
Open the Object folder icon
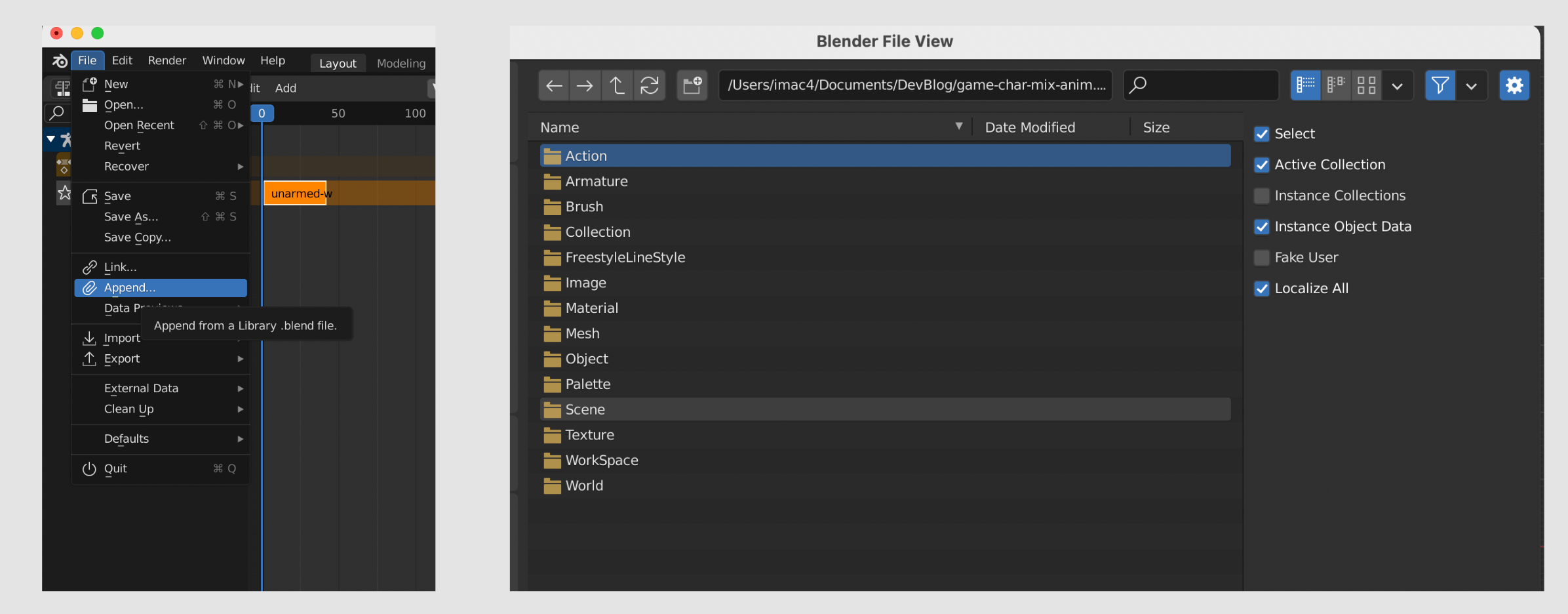point(552,359)
